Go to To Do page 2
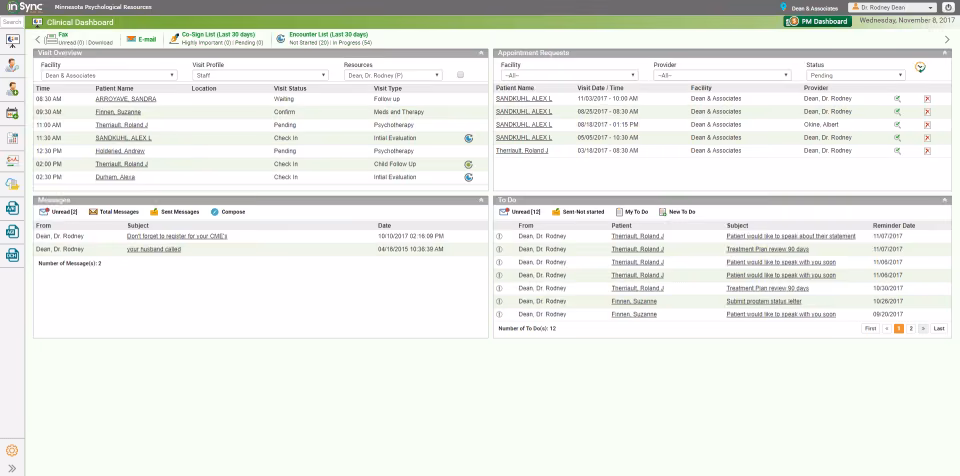 (911, 329)
